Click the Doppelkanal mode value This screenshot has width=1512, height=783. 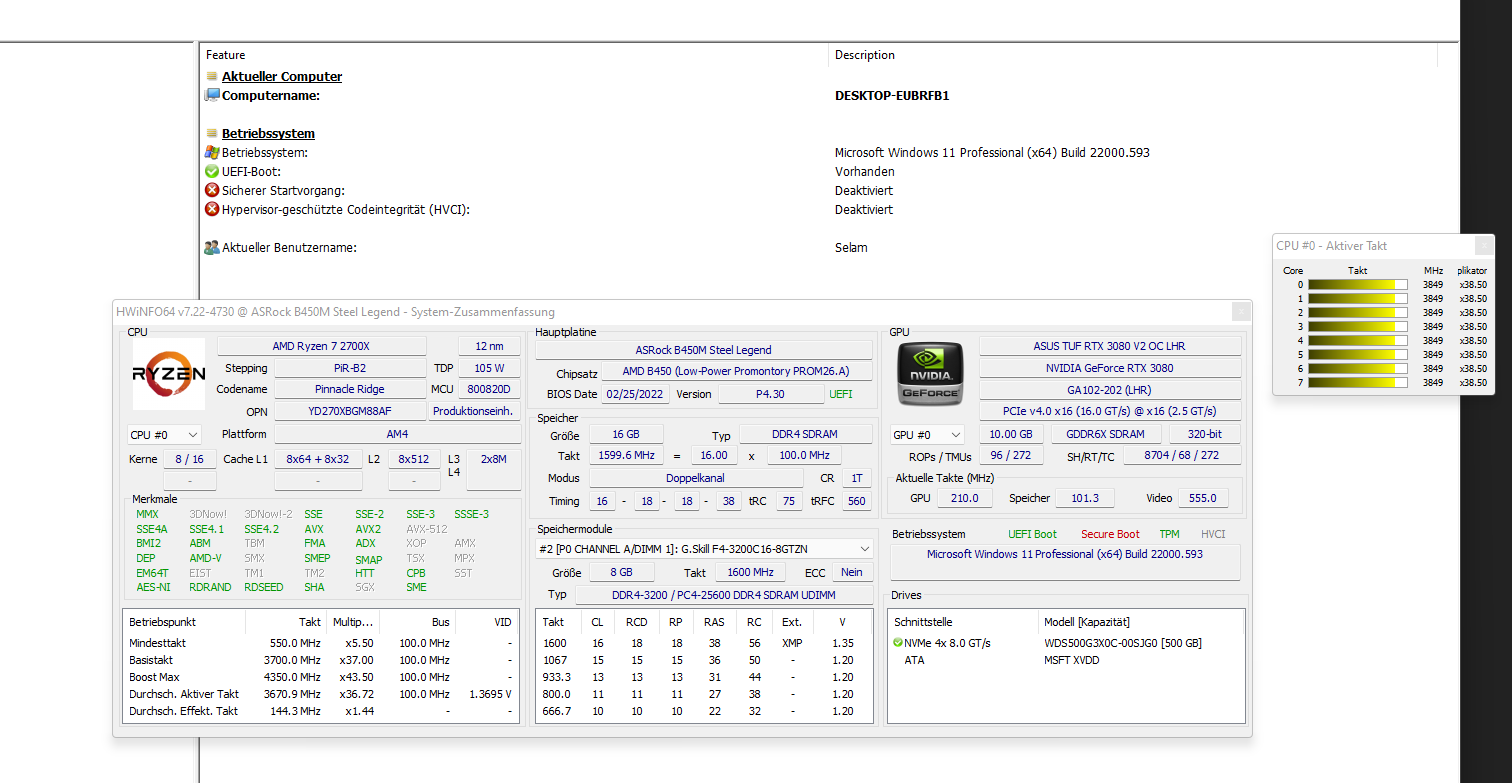(695, 478)
